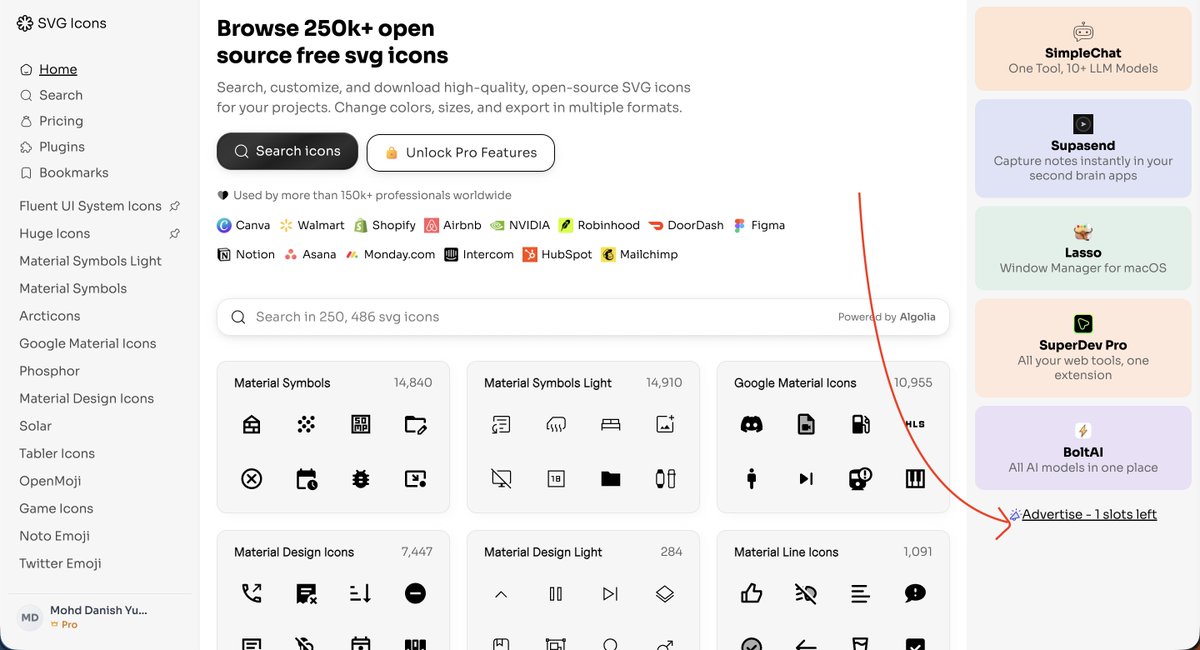The image size is (1200, 650).
Task: Select the calendar with clock icon
Action: 307,479
